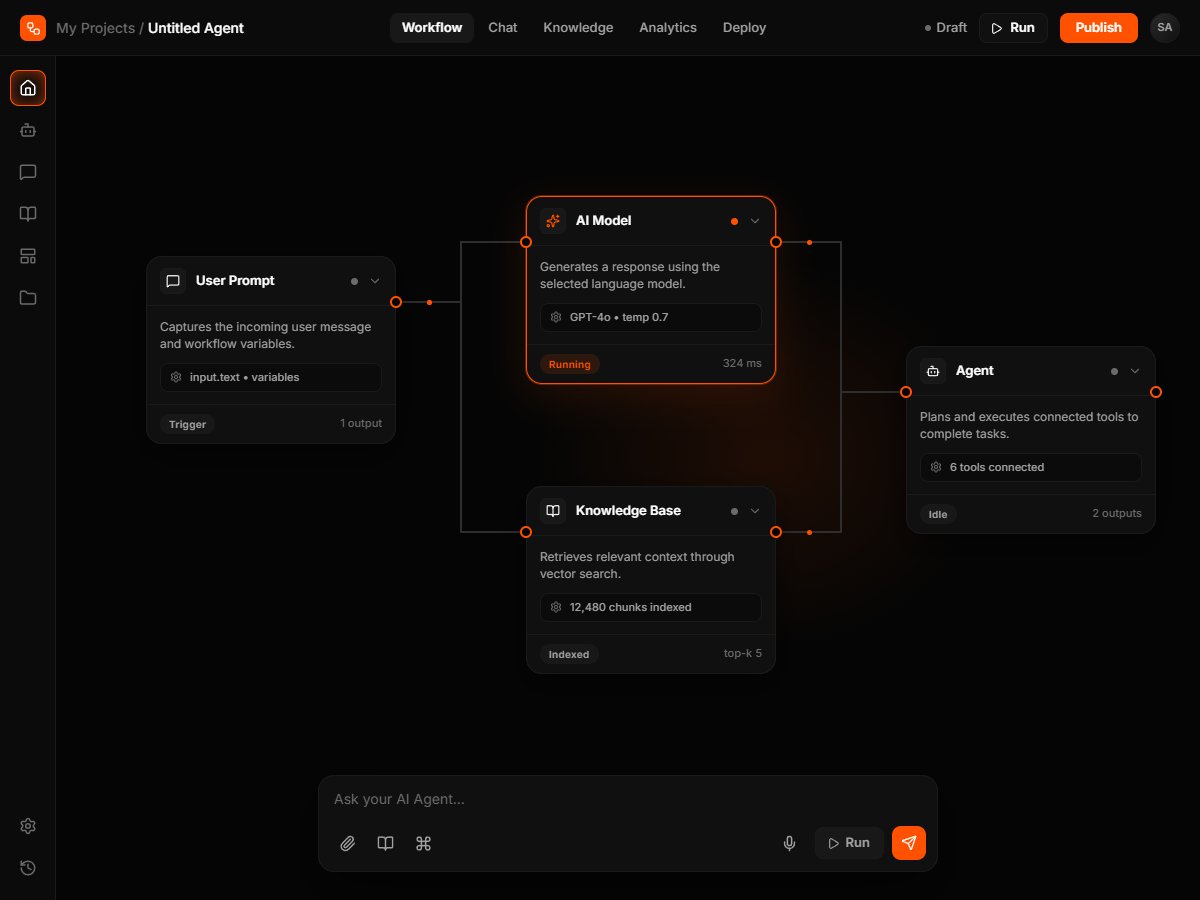Switch to the Workflow tab
This screenshot has height=900, width=1200.
pos(432,28)
